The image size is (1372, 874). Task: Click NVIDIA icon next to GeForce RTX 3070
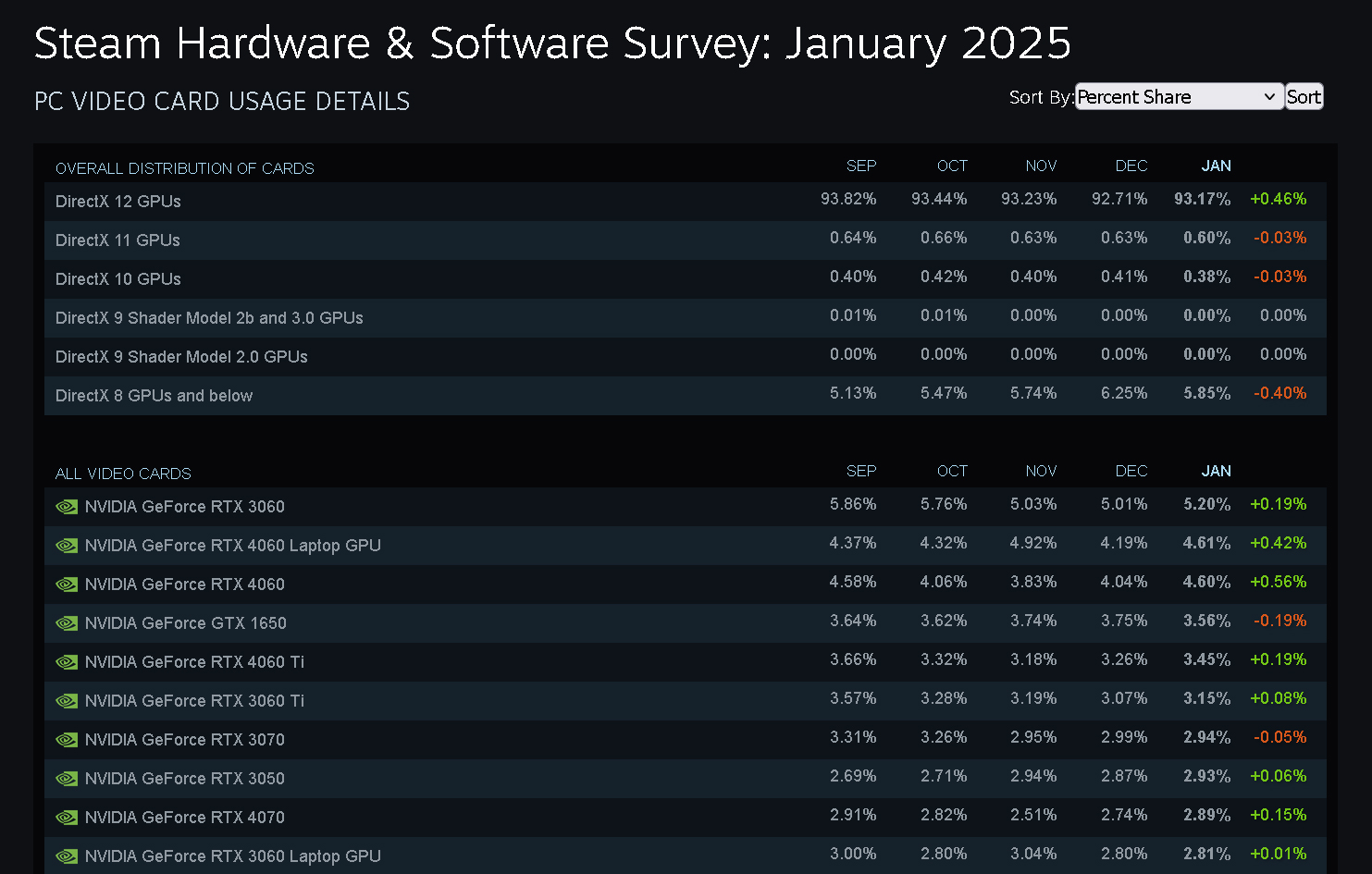67,740
